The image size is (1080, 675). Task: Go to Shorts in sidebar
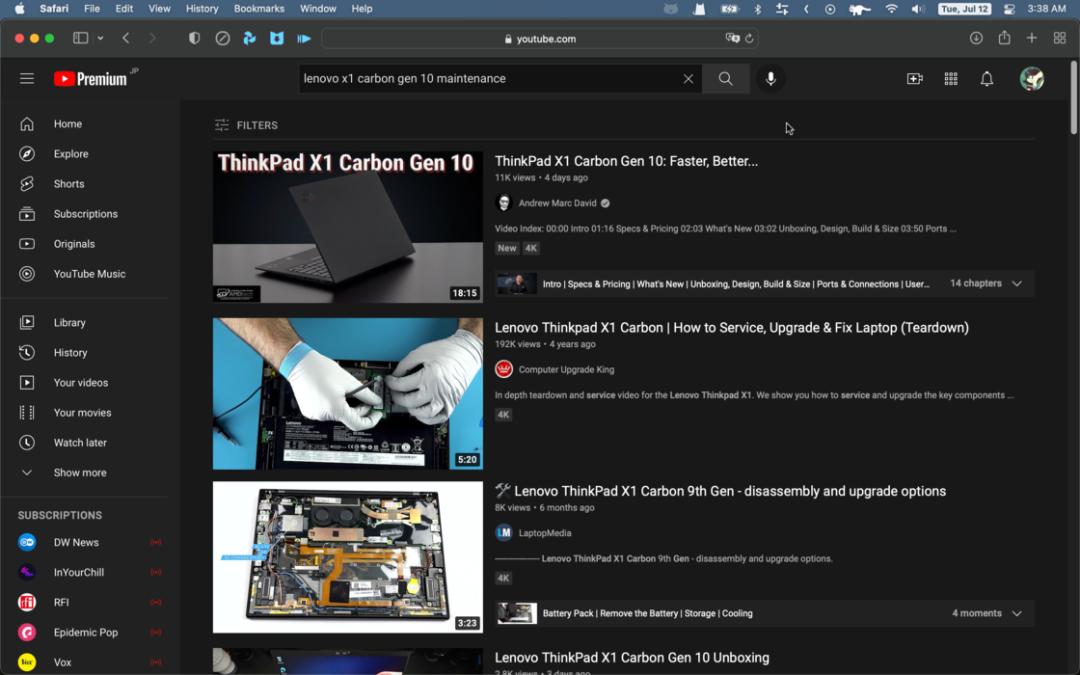point(69,184)
